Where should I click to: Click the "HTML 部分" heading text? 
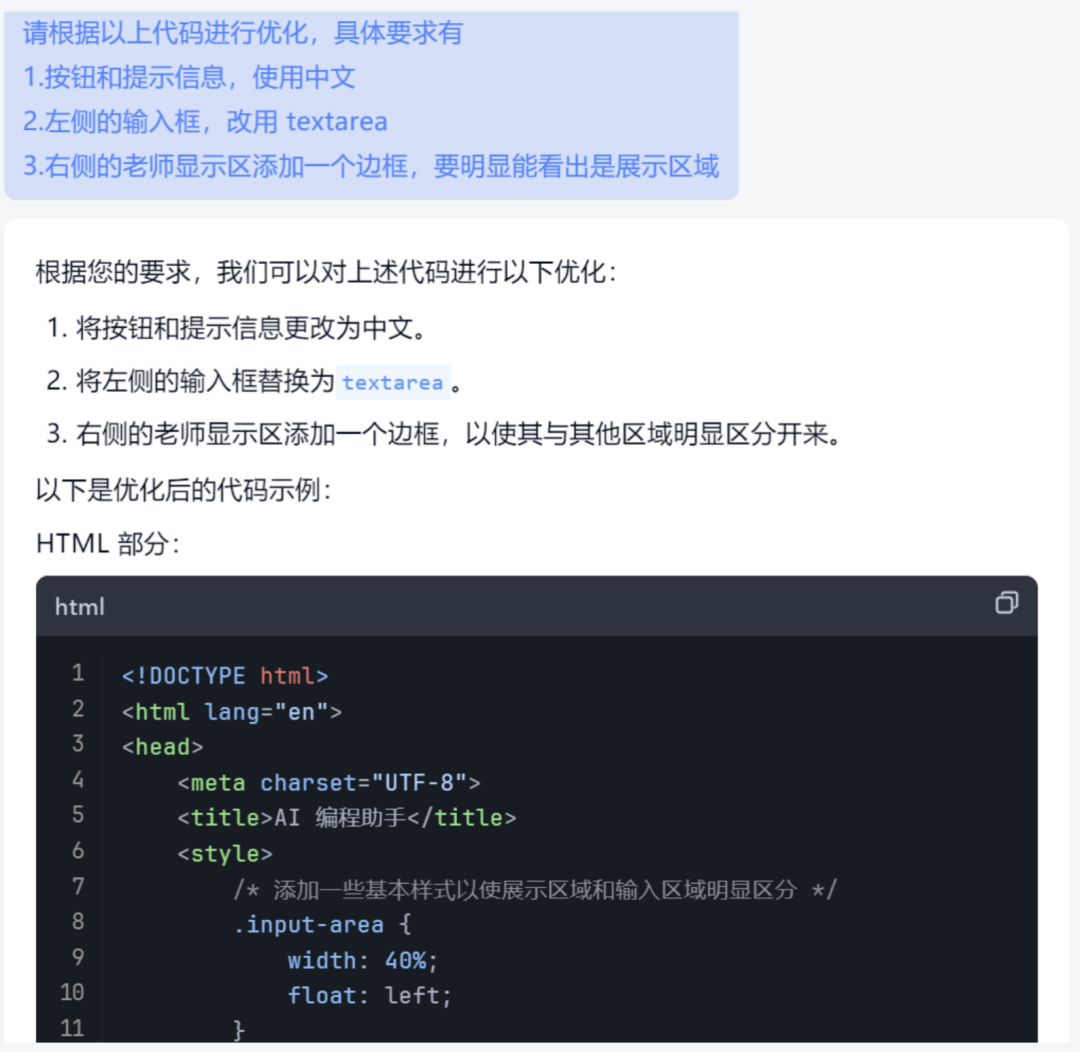coord(108,544)
